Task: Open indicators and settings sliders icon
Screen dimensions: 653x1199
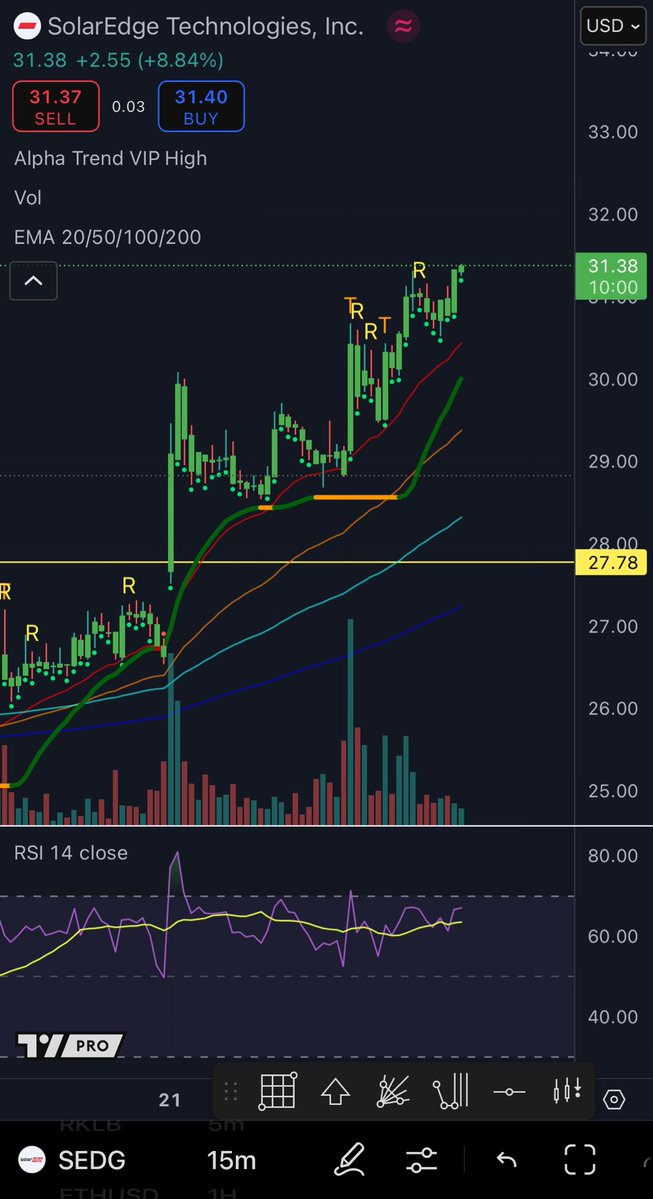Action: (x=420, y=1160)
